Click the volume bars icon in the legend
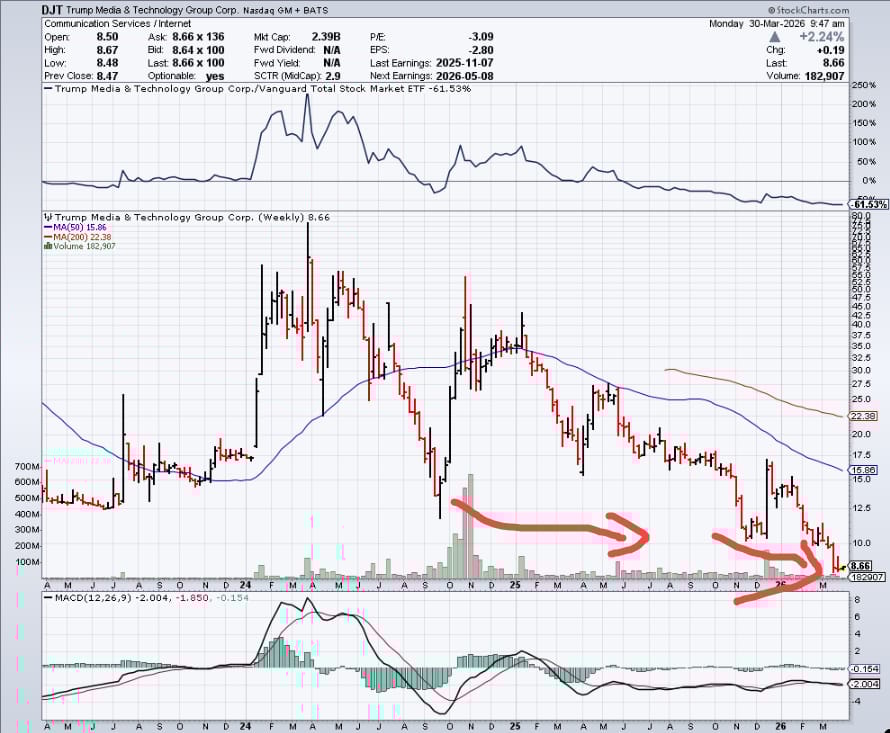 coord(48,246)
